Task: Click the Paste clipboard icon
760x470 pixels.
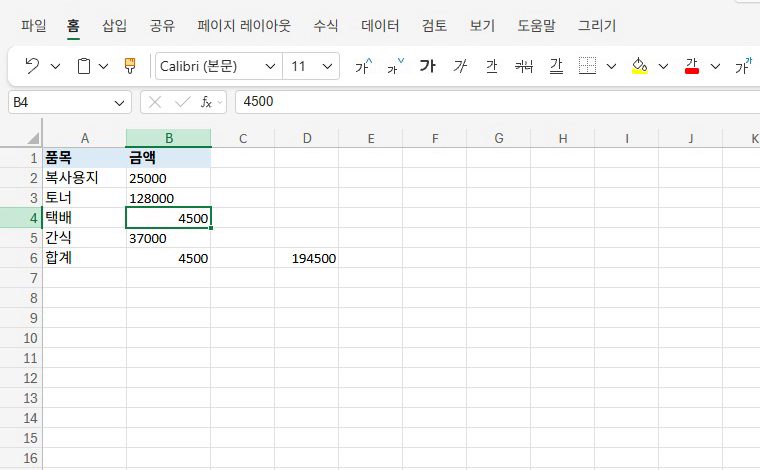Action: (84, 66)
